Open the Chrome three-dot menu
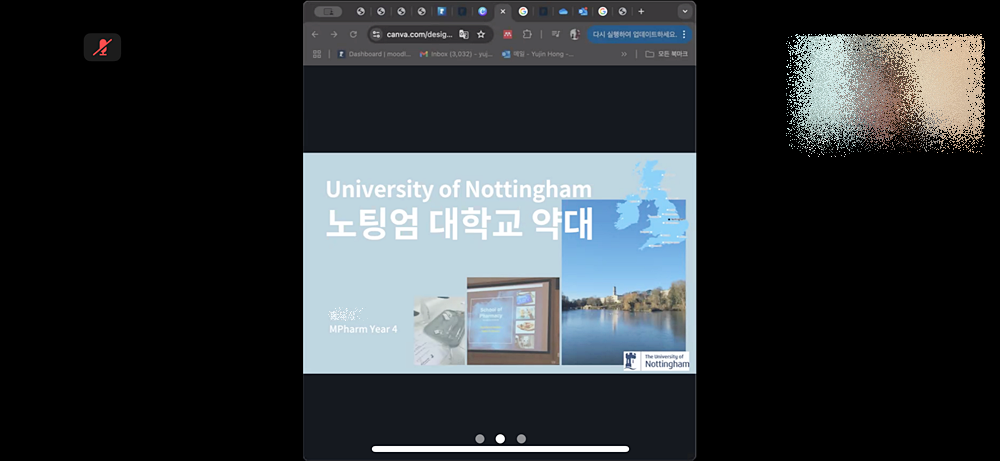The width and height of the screenshot is (1000, 461). pyautogui.click(x=684, y=34)
